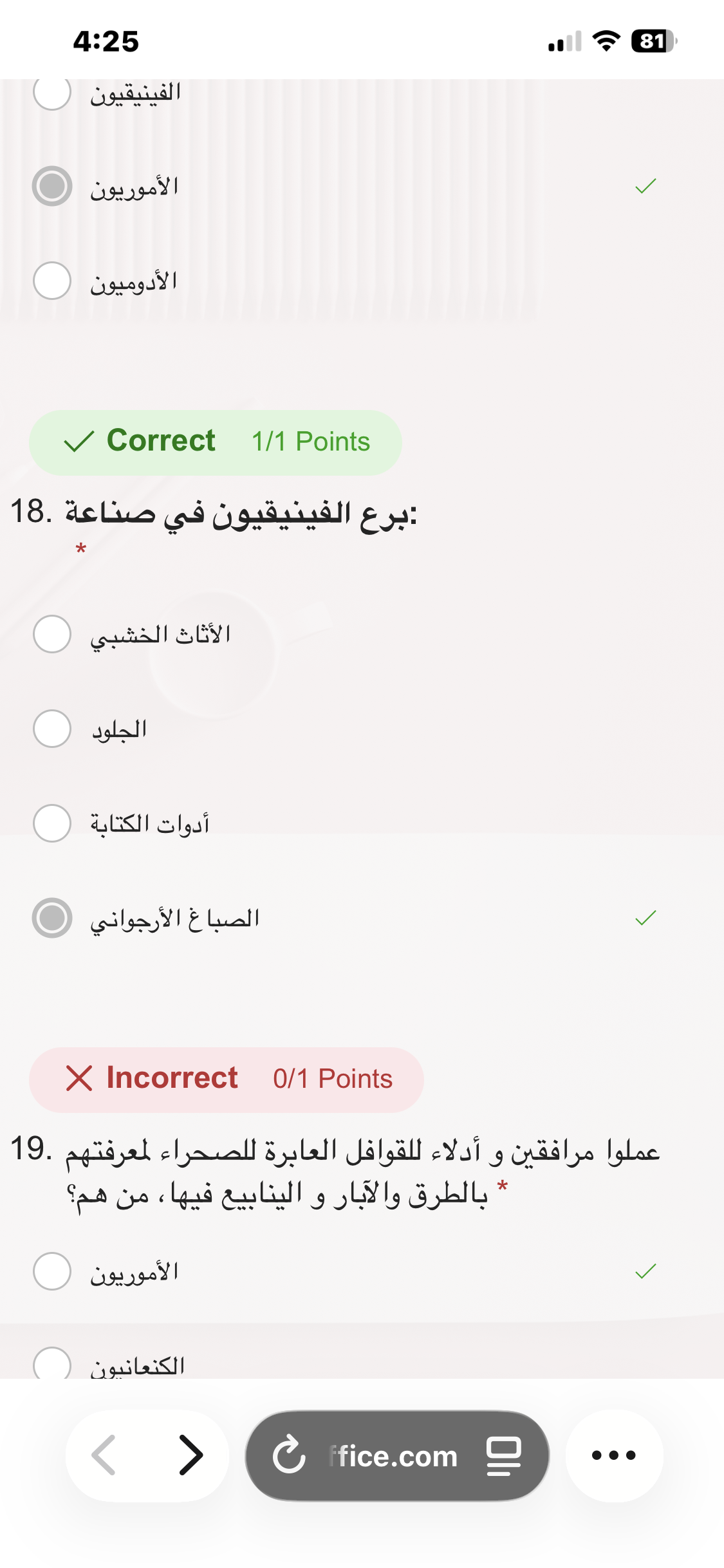Image resolution: width=724 pixels, height=1568 pixels.
Task: Choose the الجلود answer option
Action: pyautogui.click(x=52, y=729)
